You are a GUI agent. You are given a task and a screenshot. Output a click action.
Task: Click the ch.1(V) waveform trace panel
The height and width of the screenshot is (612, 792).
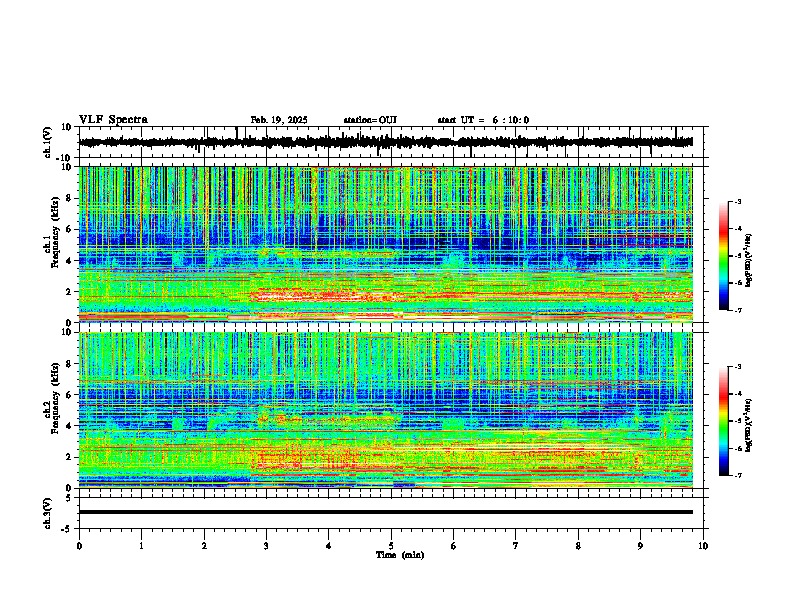coord(393,142)
